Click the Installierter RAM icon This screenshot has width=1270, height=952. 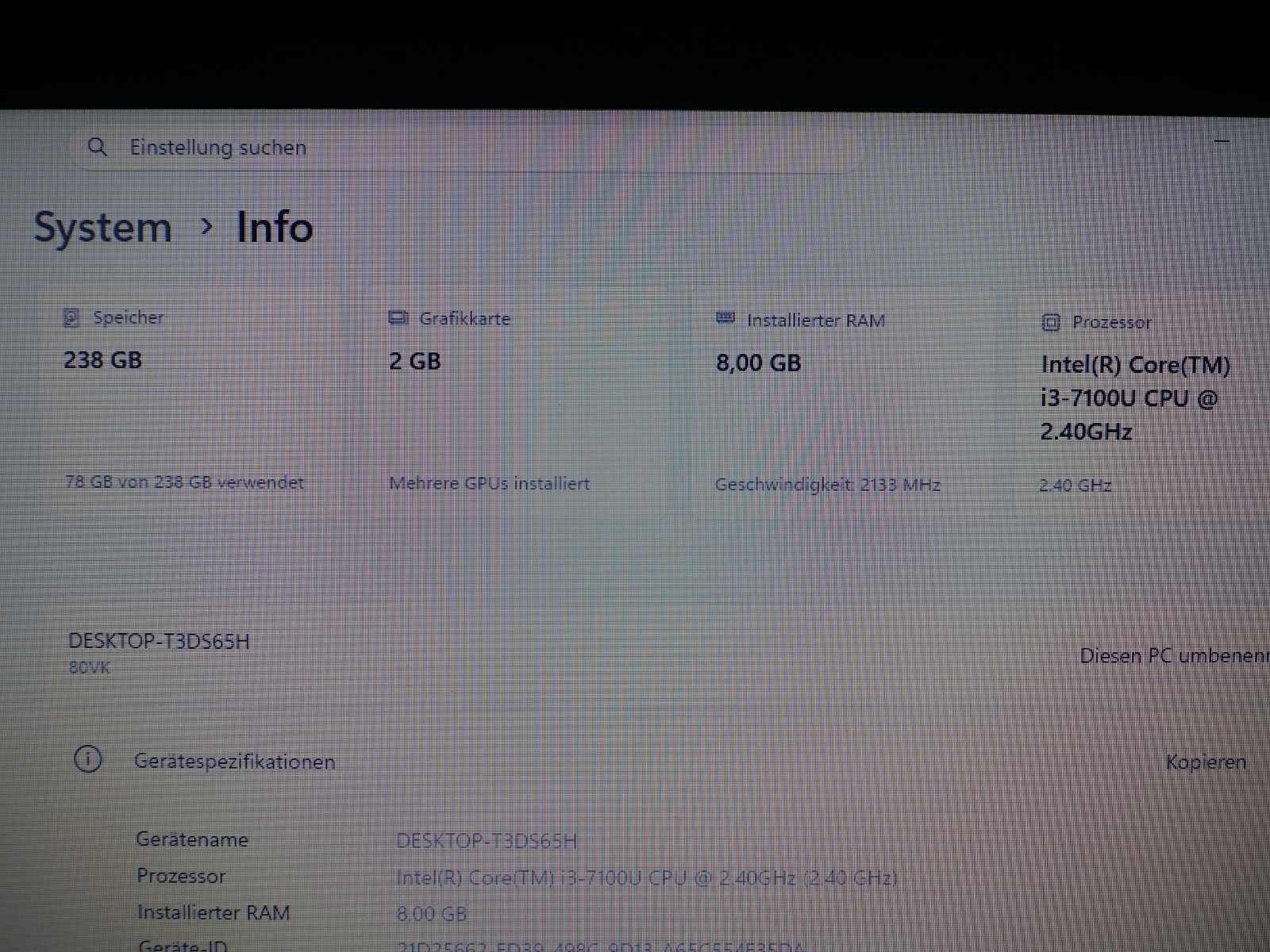click(x=725, y=319)
